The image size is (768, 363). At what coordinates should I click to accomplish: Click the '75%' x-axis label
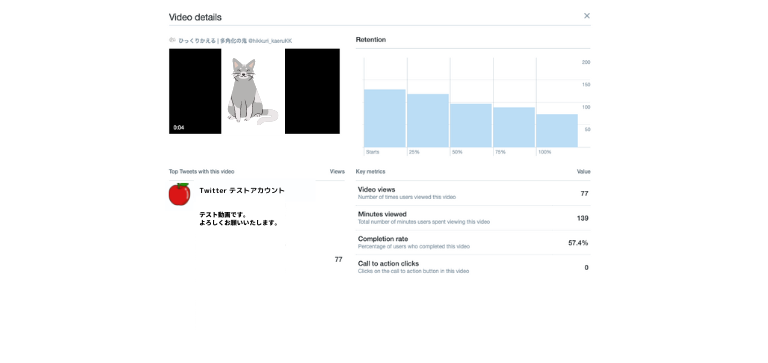pos(500,152)
